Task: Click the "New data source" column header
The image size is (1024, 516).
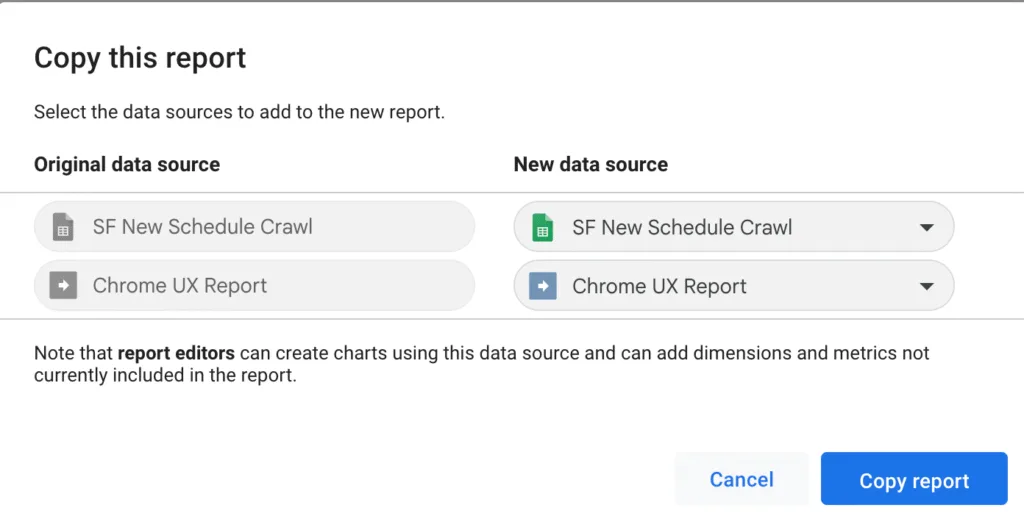Action: tap(590, 164)
